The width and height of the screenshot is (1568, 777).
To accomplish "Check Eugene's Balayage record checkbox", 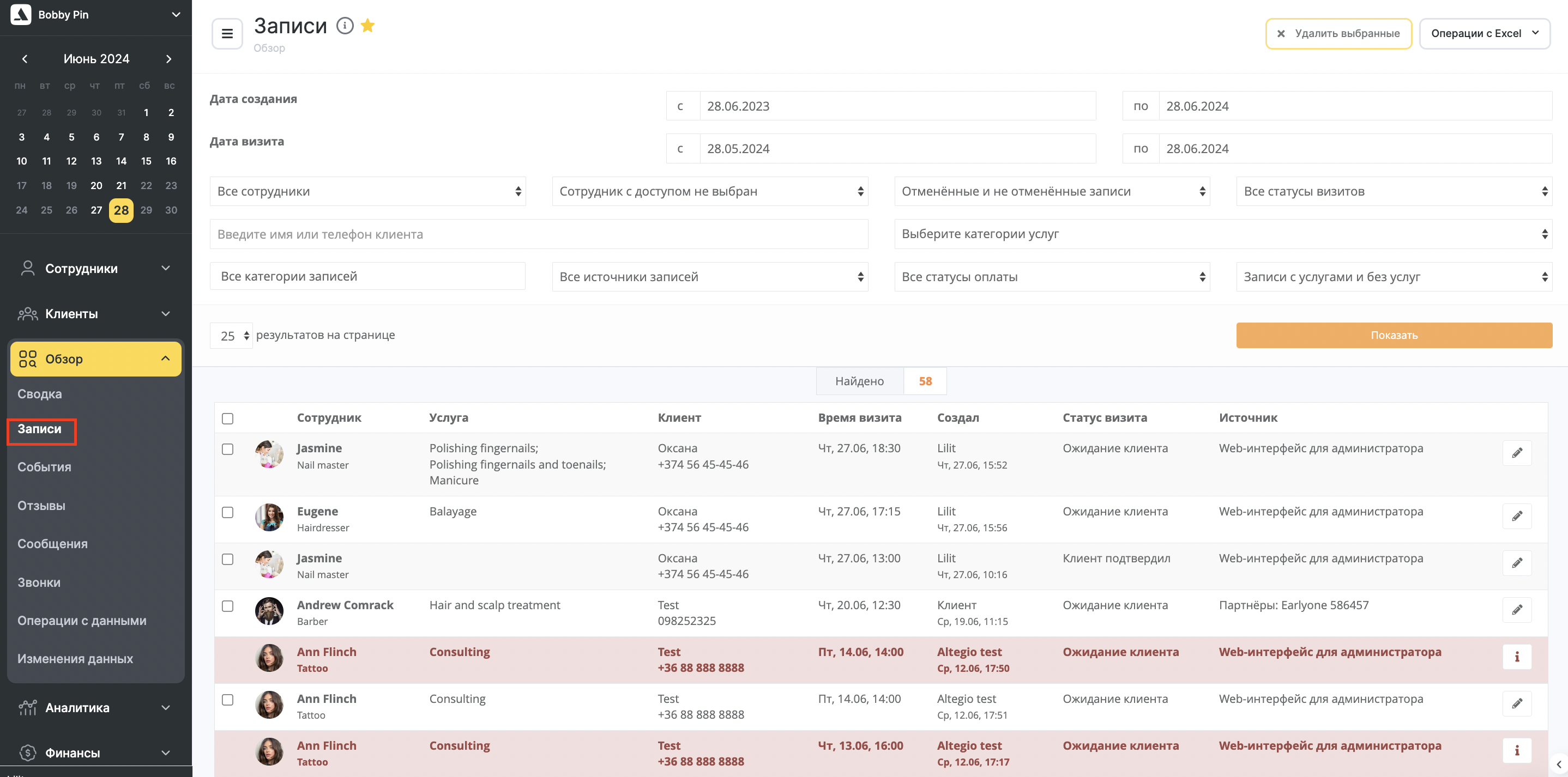I will [228, 512].
